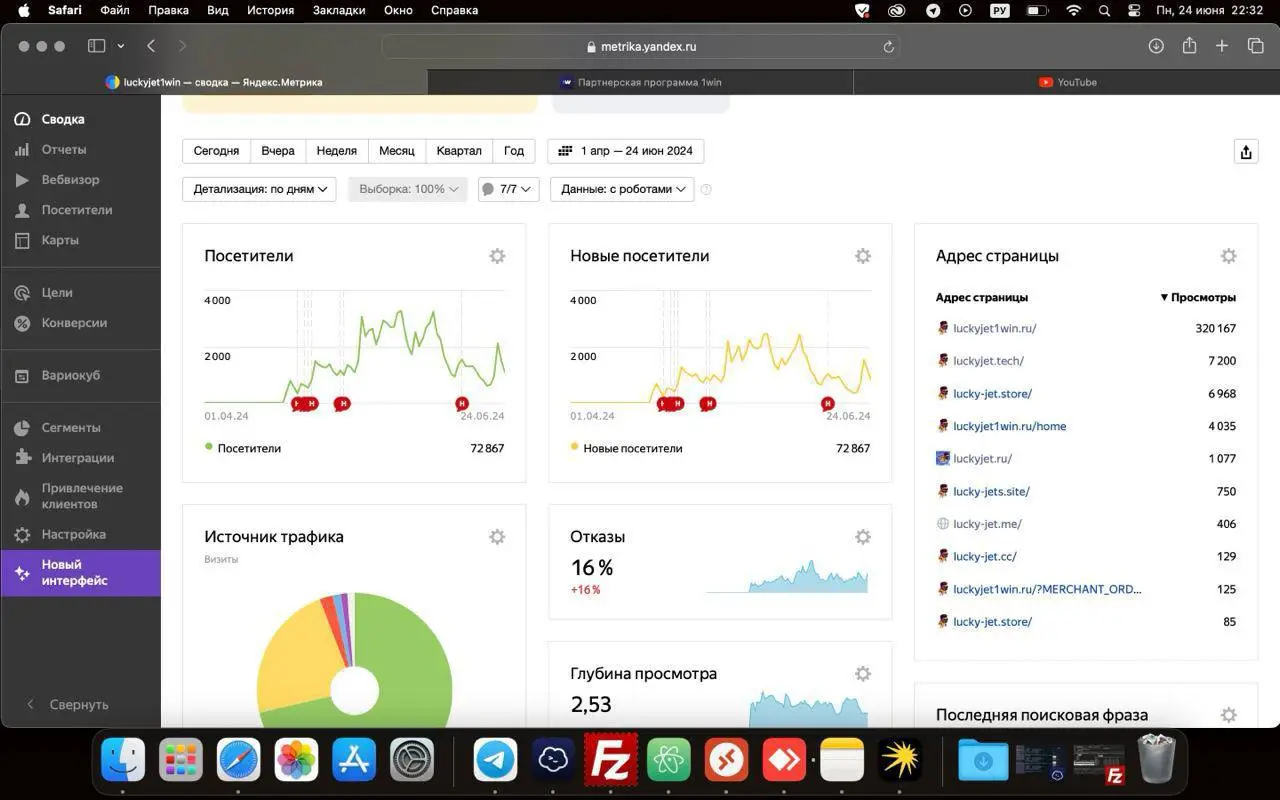Select the Год period
Image resolution: width=1280 pixels, height=800 pixels.
point(514,151)
